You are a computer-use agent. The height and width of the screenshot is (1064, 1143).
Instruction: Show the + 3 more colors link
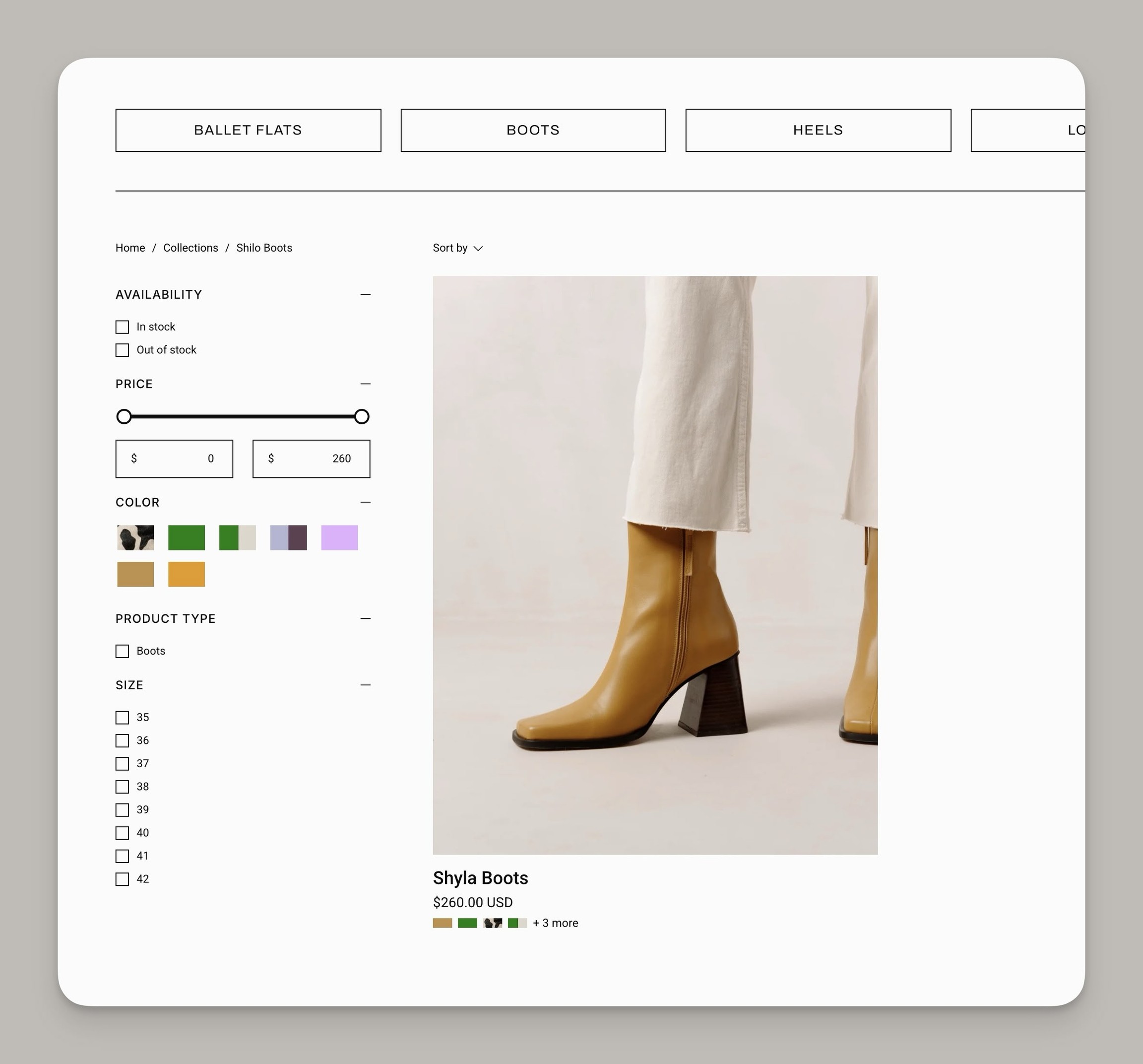tap(555, 923)
